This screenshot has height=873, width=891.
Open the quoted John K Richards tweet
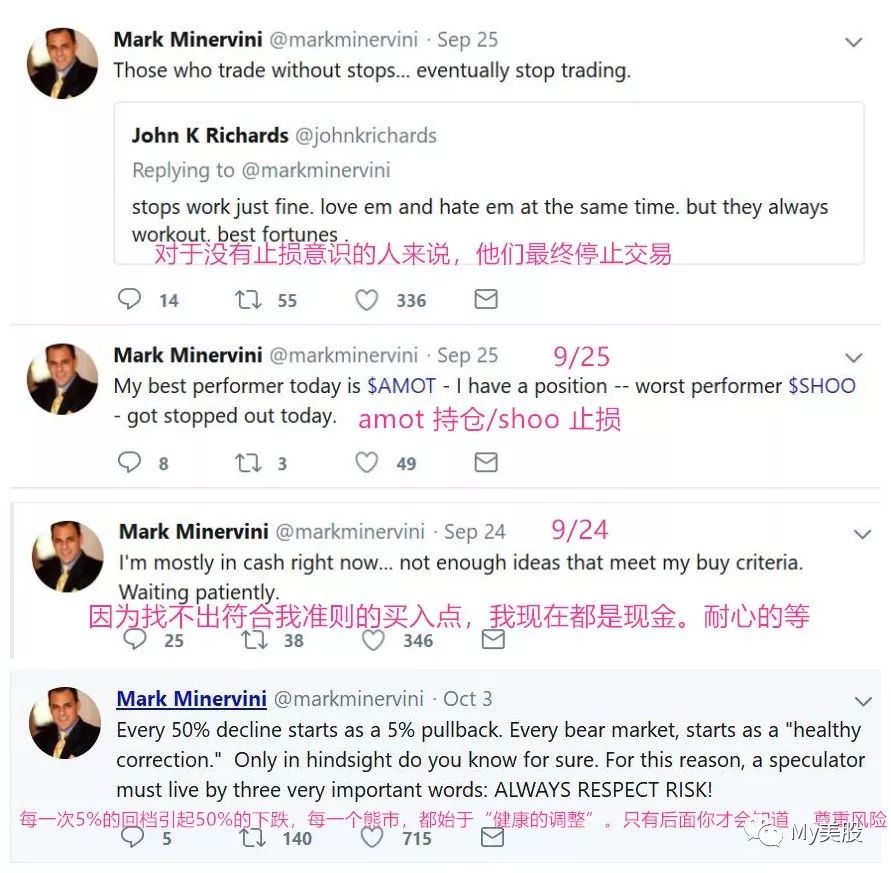pos(489,183)
